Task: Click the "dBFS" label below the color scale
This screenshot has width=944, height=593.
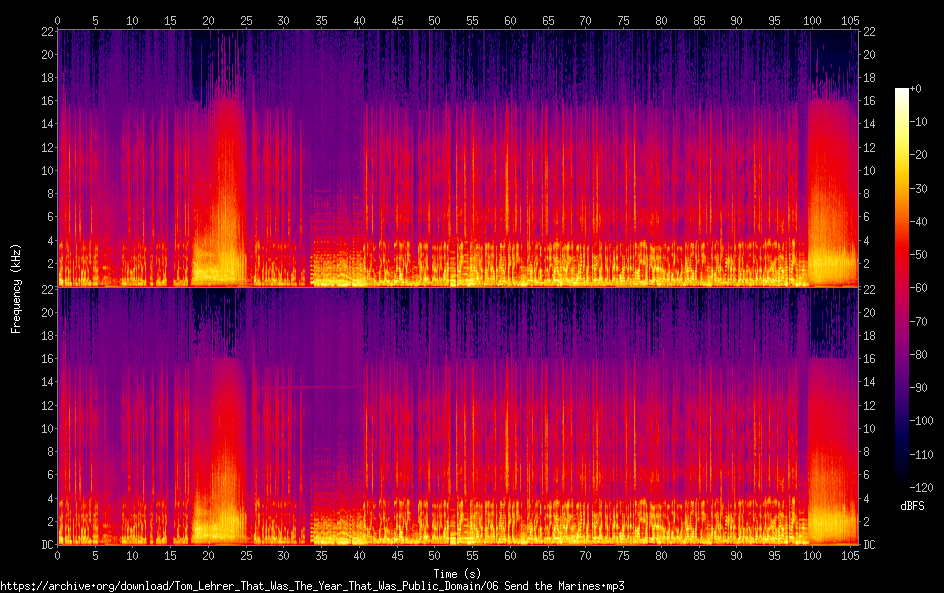Action: coord(911,507)
